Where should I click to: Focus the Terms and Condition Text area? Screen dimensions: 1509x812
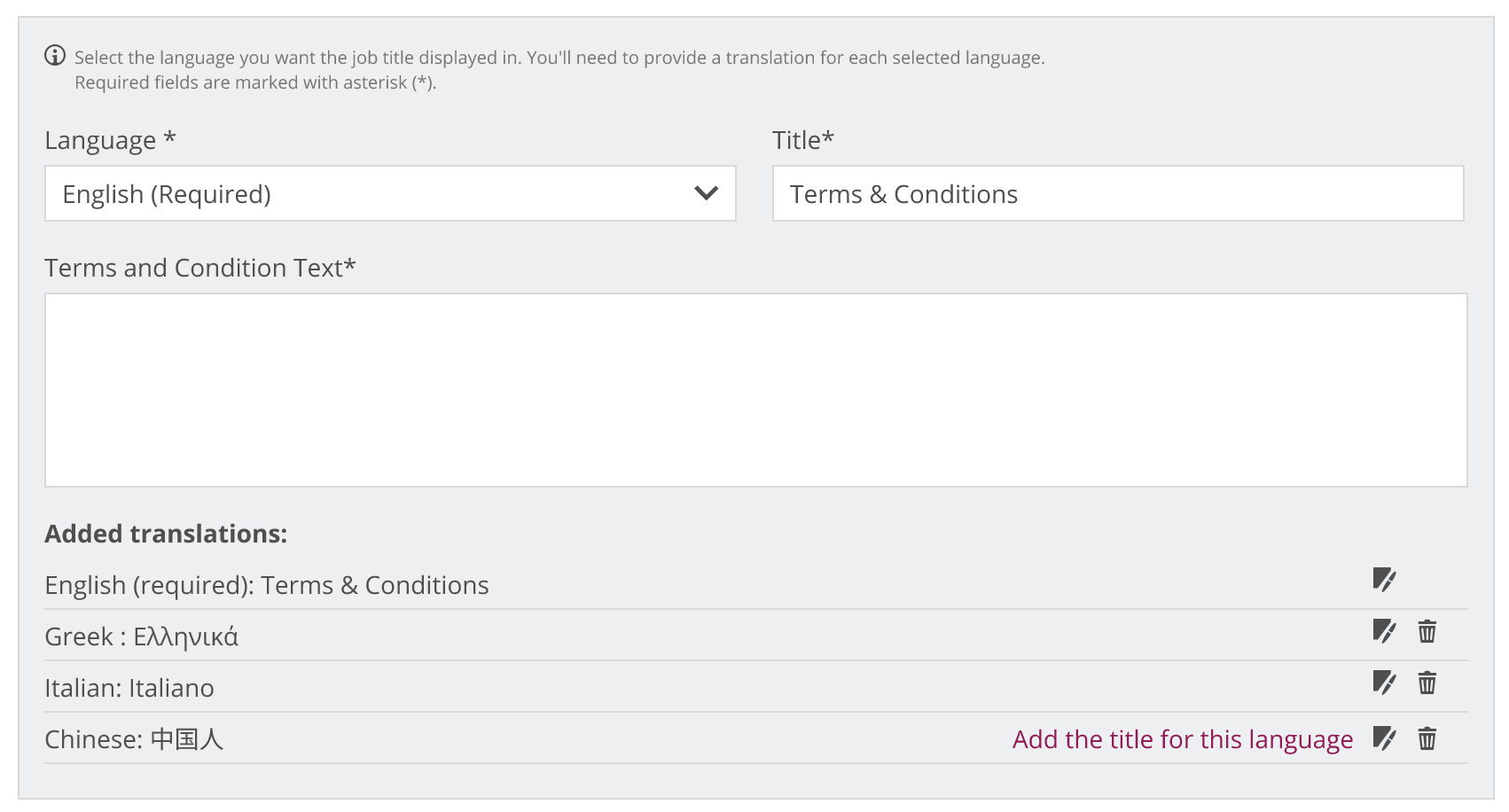point(756,390)
